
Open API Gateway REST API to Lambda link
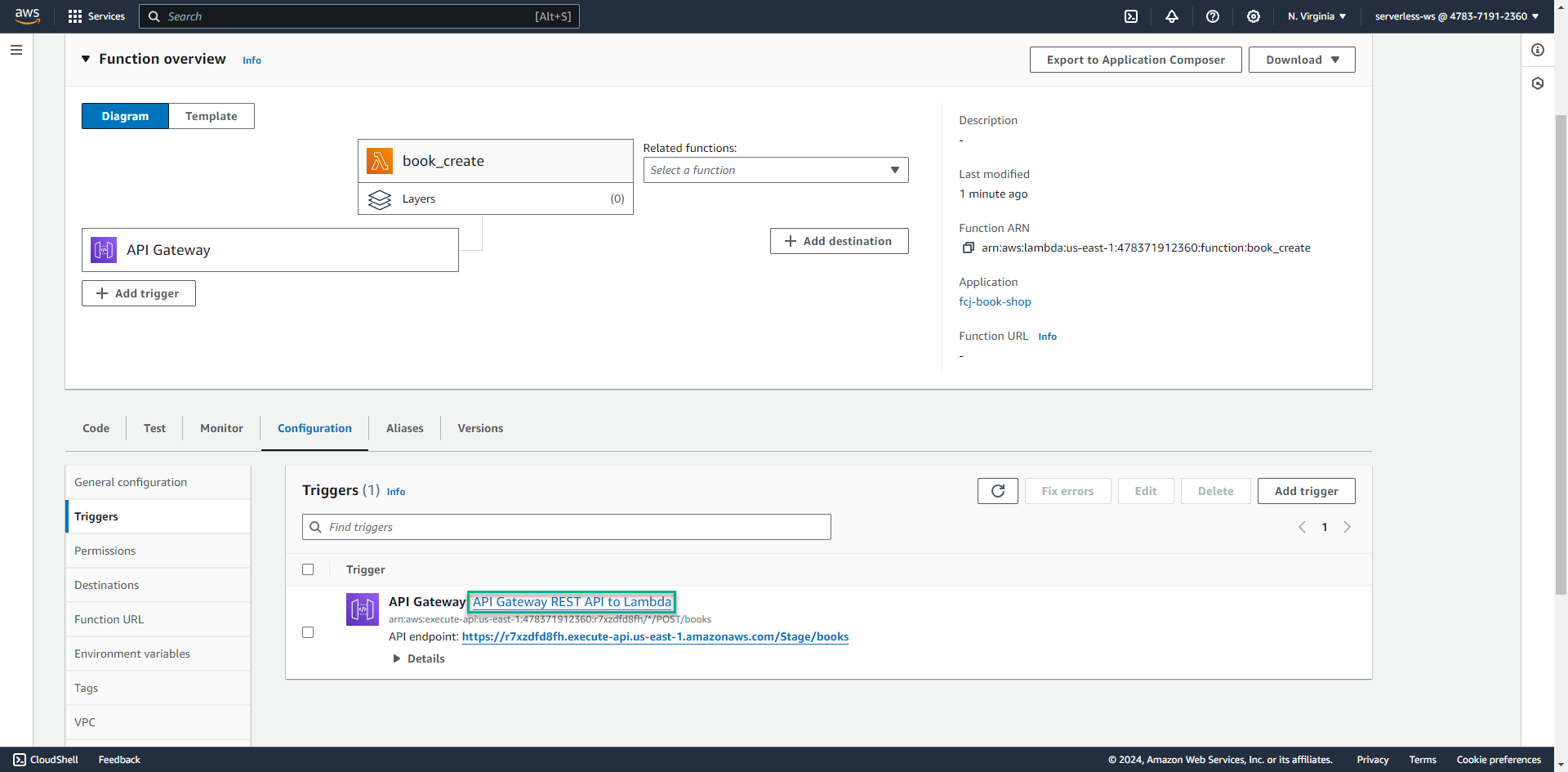pos(572,602)
